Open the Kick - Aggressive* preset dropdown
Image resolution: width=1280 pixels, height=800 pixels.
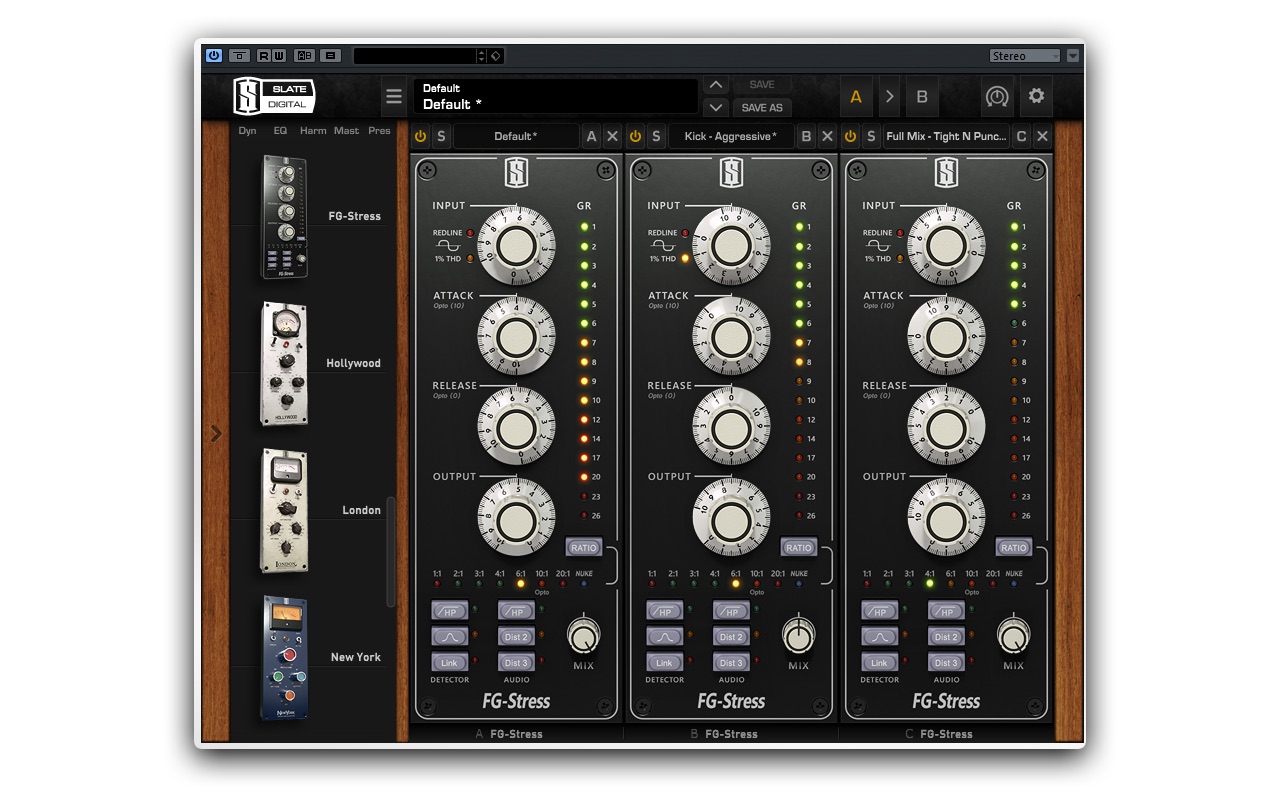731,136
